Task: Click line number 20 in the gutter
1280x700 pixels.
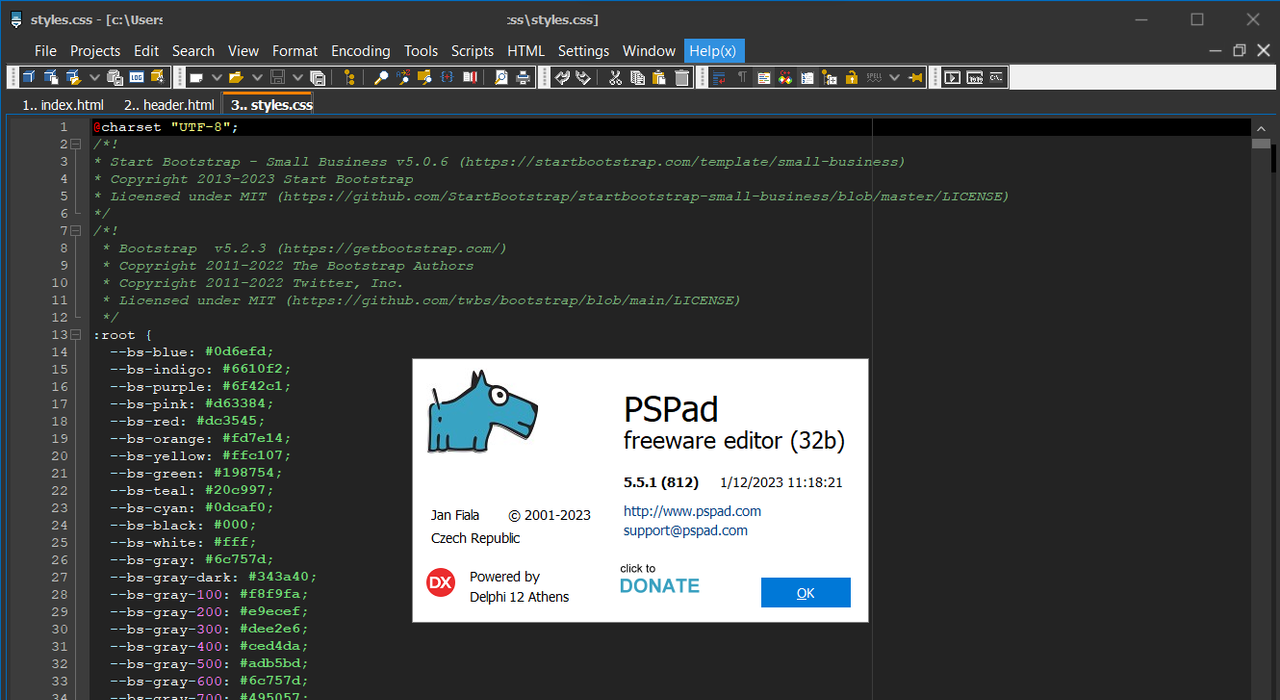Action: click(x=60, y=456)
